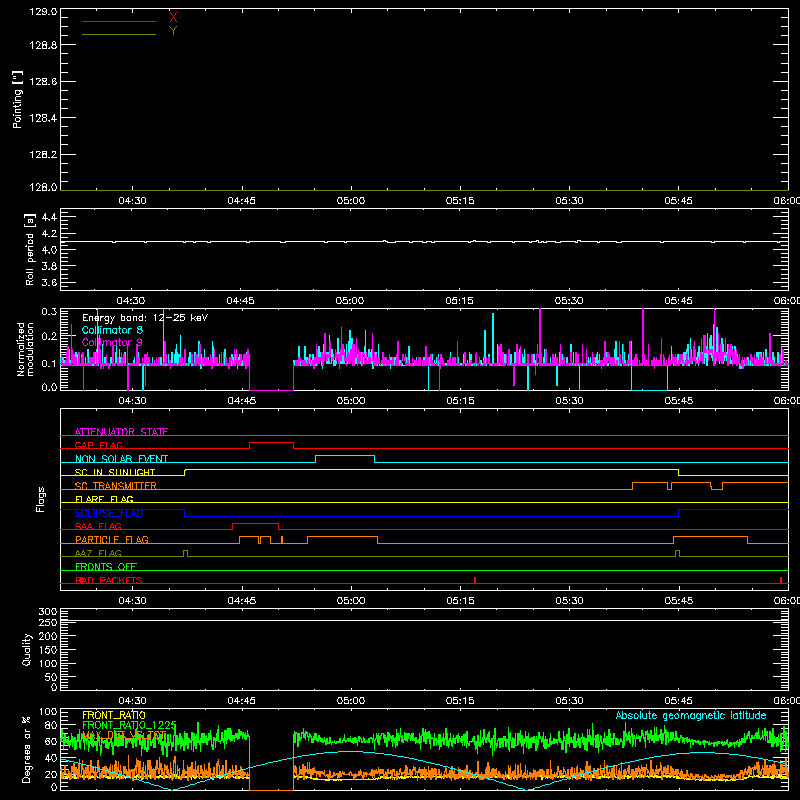Click the MAX_DET_VS_TOT legend entry
The height and width of the screenshot is (800, 800).
click(124, 735)
